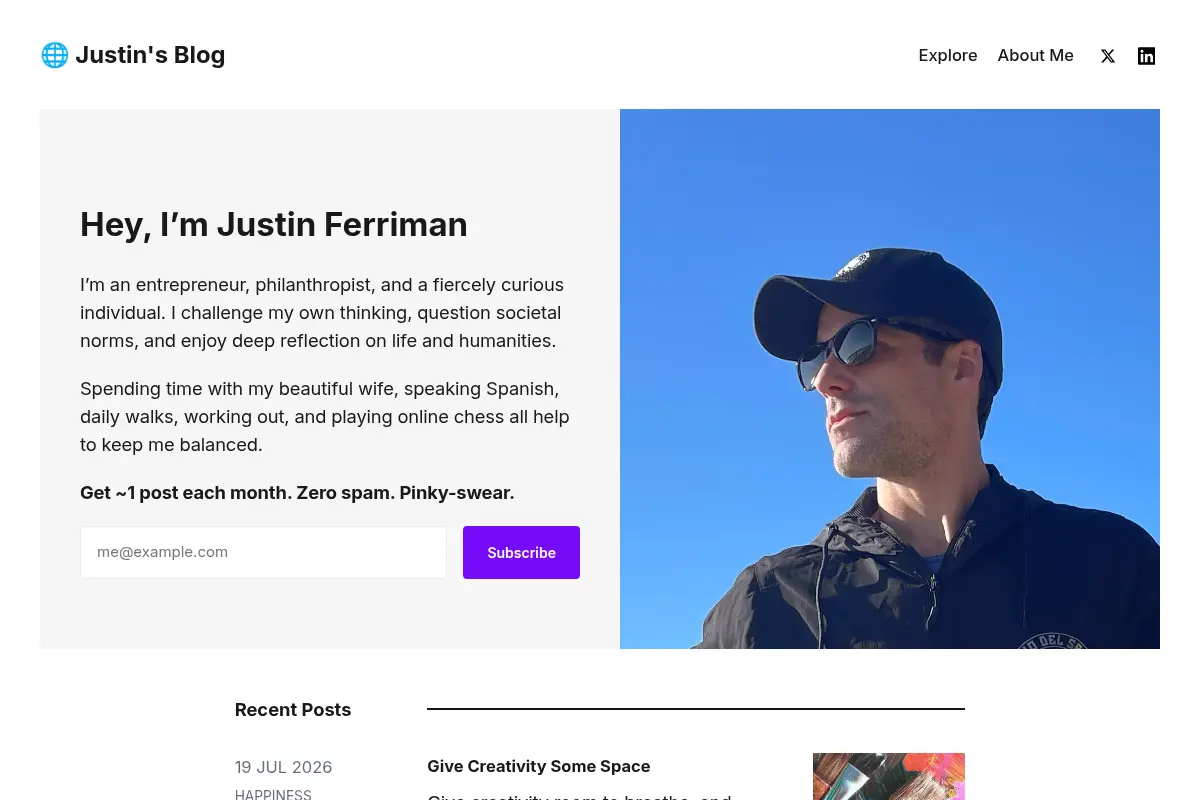Viewport: 1200px width, 800px height.
Task: Open the X (Twitter) profile icon
Action: [1108, 56]
